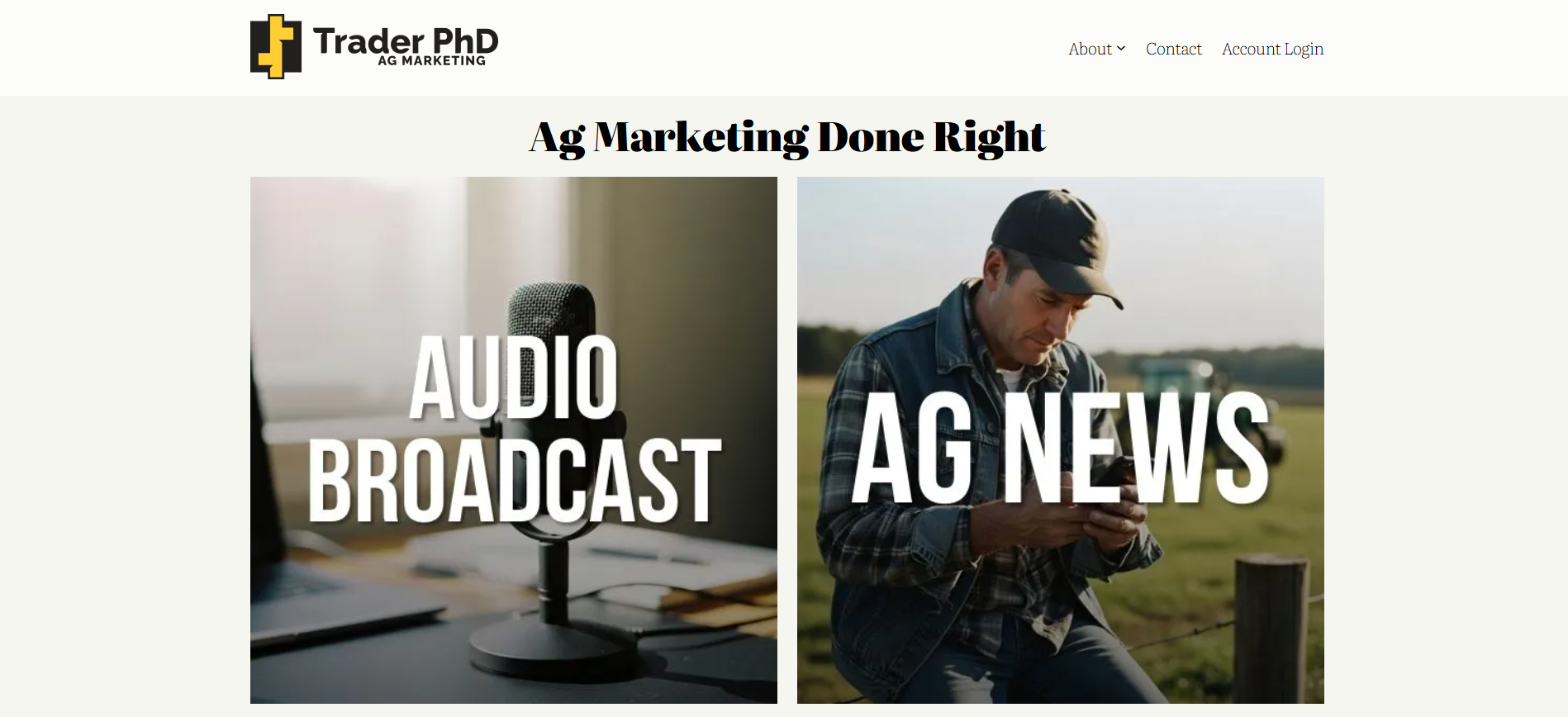This screenshot has width=1568, height=717.
Task: Click the word NEWS on the right tile
Action: coord(1136,447)
